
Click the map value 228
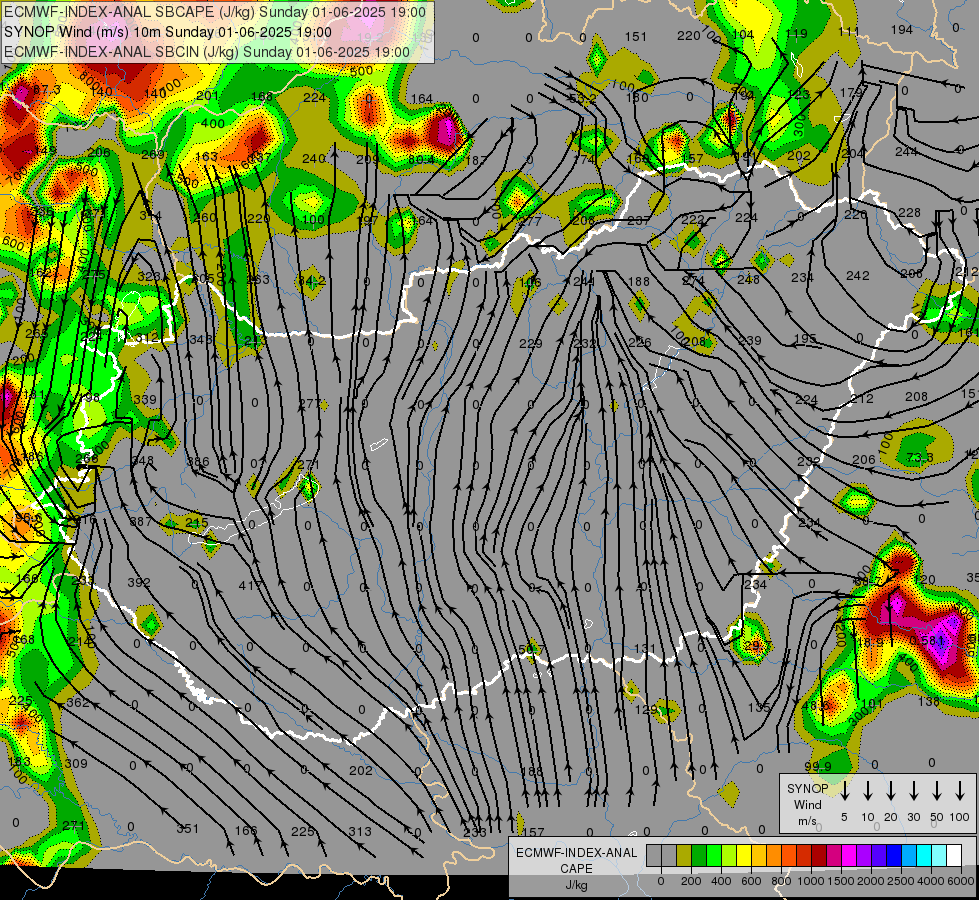[909, 212]
